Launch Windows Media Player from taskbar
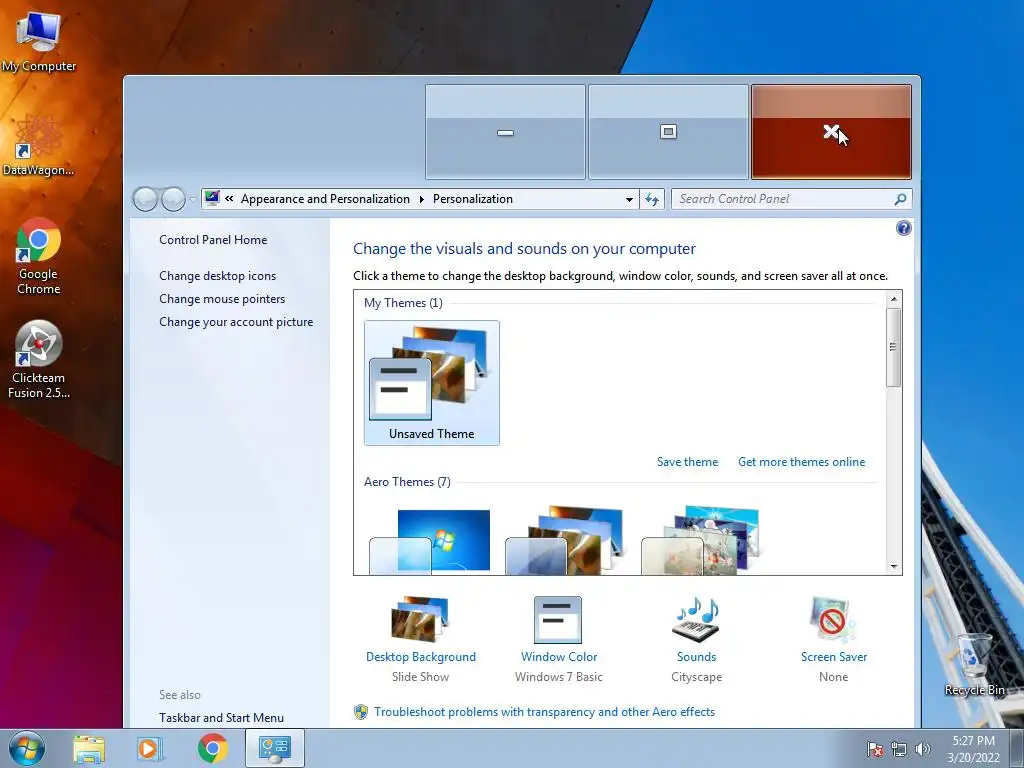This screenshot has width=1024, height=768. (x=149, y=748)
